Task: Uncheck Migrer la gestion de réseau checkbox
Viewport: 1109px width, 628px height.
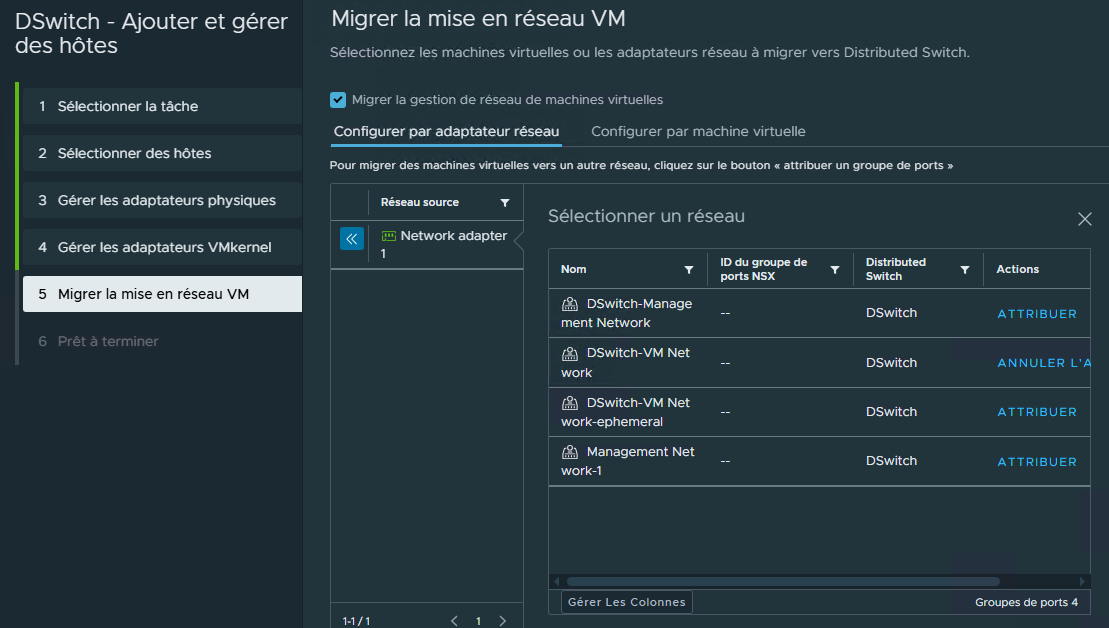Action: click(338, 100)
